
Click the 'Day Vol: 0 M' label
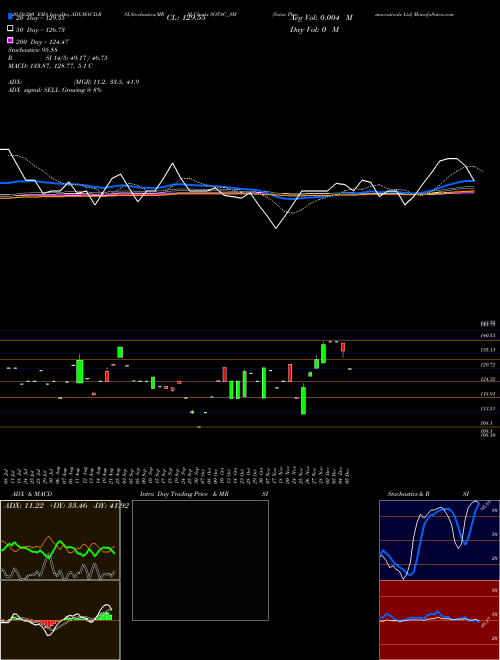(x=314, y=30)
